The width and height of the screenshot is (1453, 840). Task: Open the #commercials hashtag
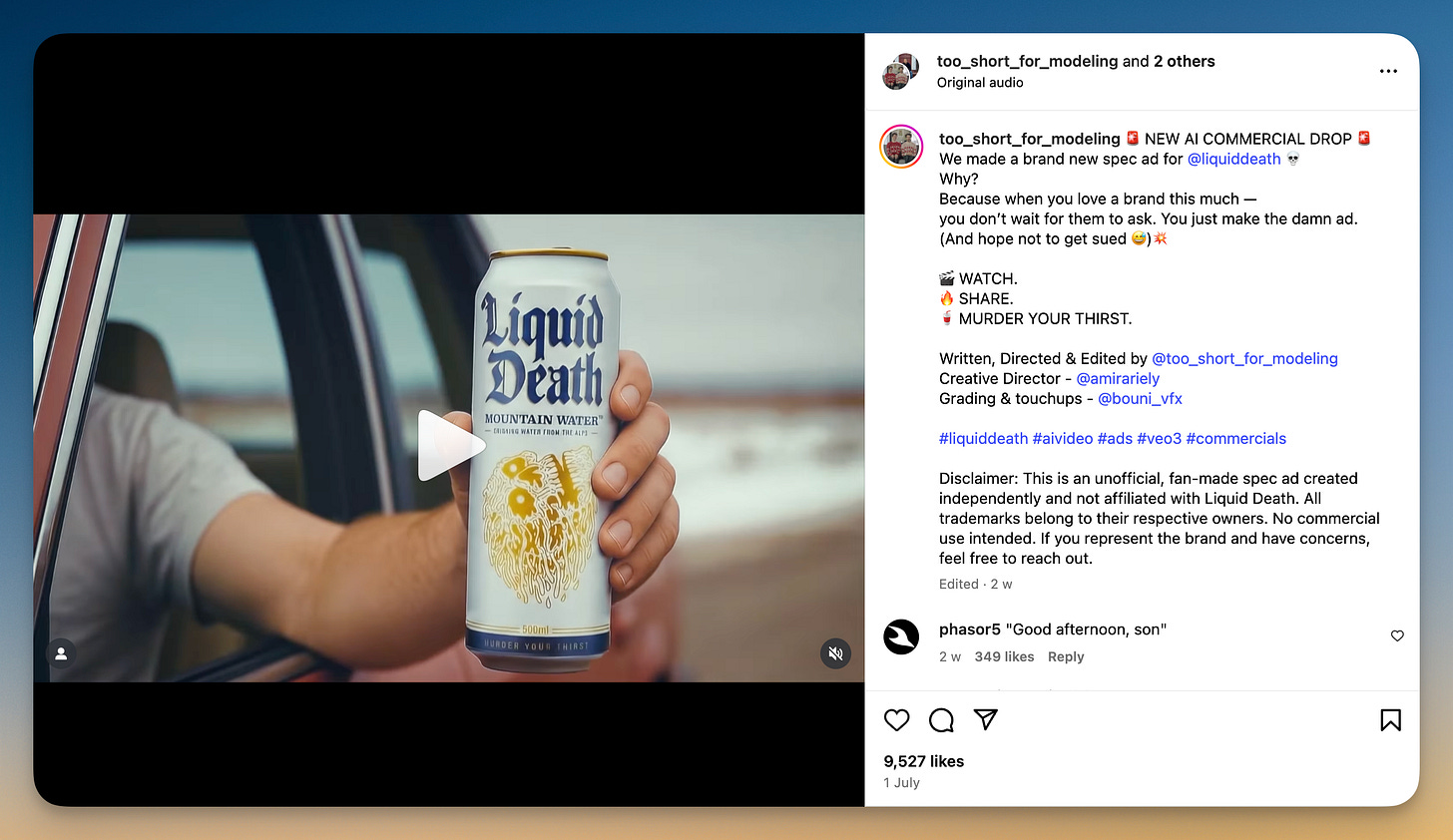[x=1235, y=438]
